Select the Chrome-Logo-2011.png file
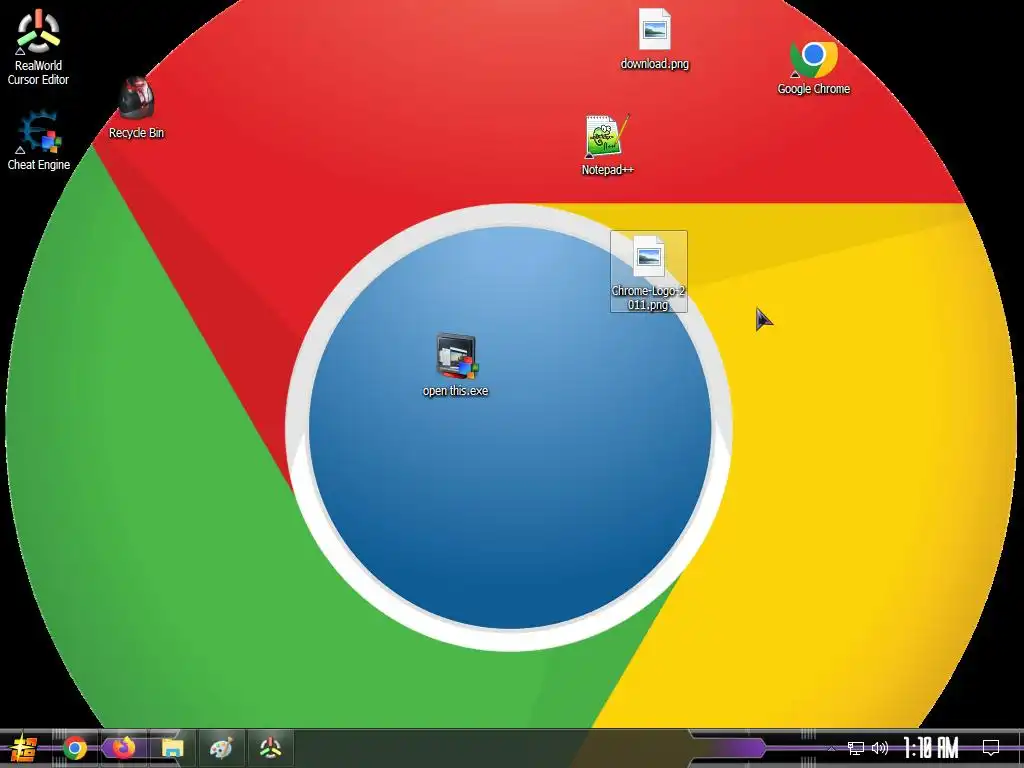 click(648, 272)
